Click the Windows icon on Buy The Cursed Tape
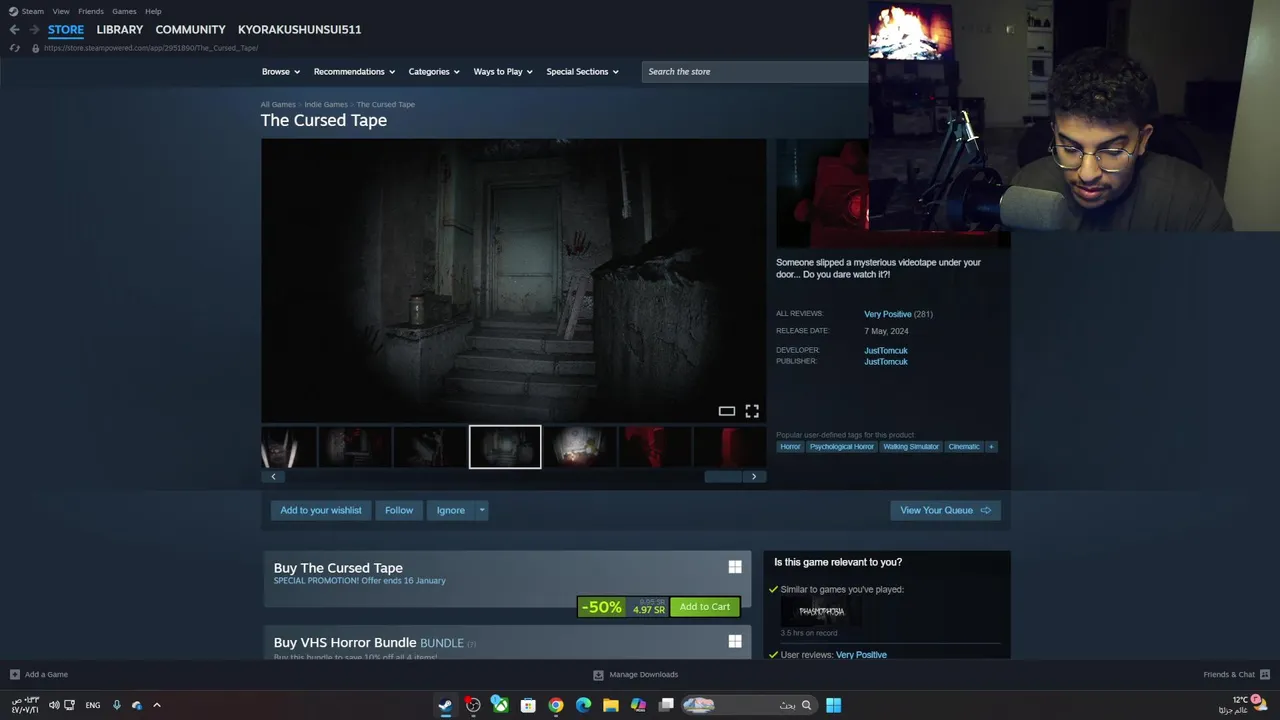This screenshot has height=720, width=1280. (735, 567)
